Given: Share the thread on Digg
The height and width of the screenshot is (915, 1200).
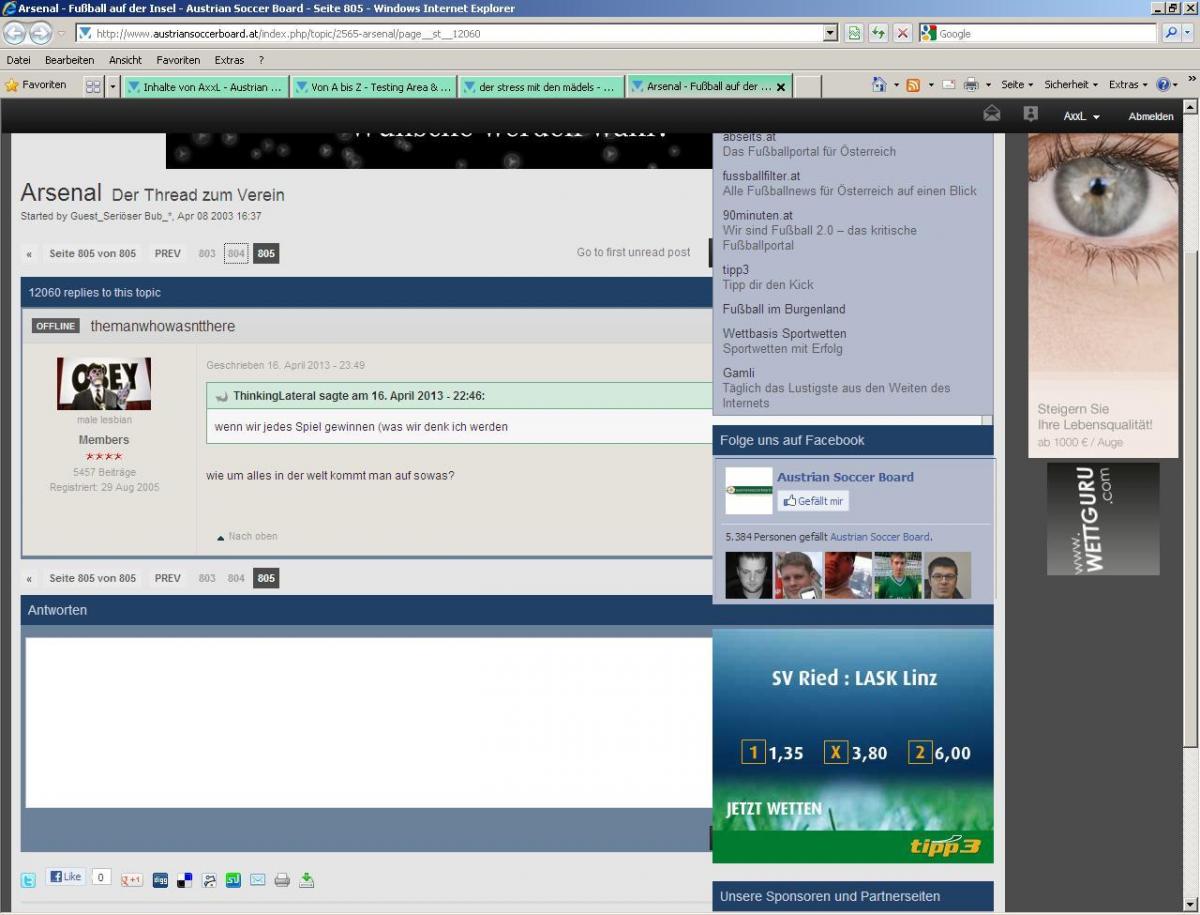Looking at the screenshot, I should (160, 880).
